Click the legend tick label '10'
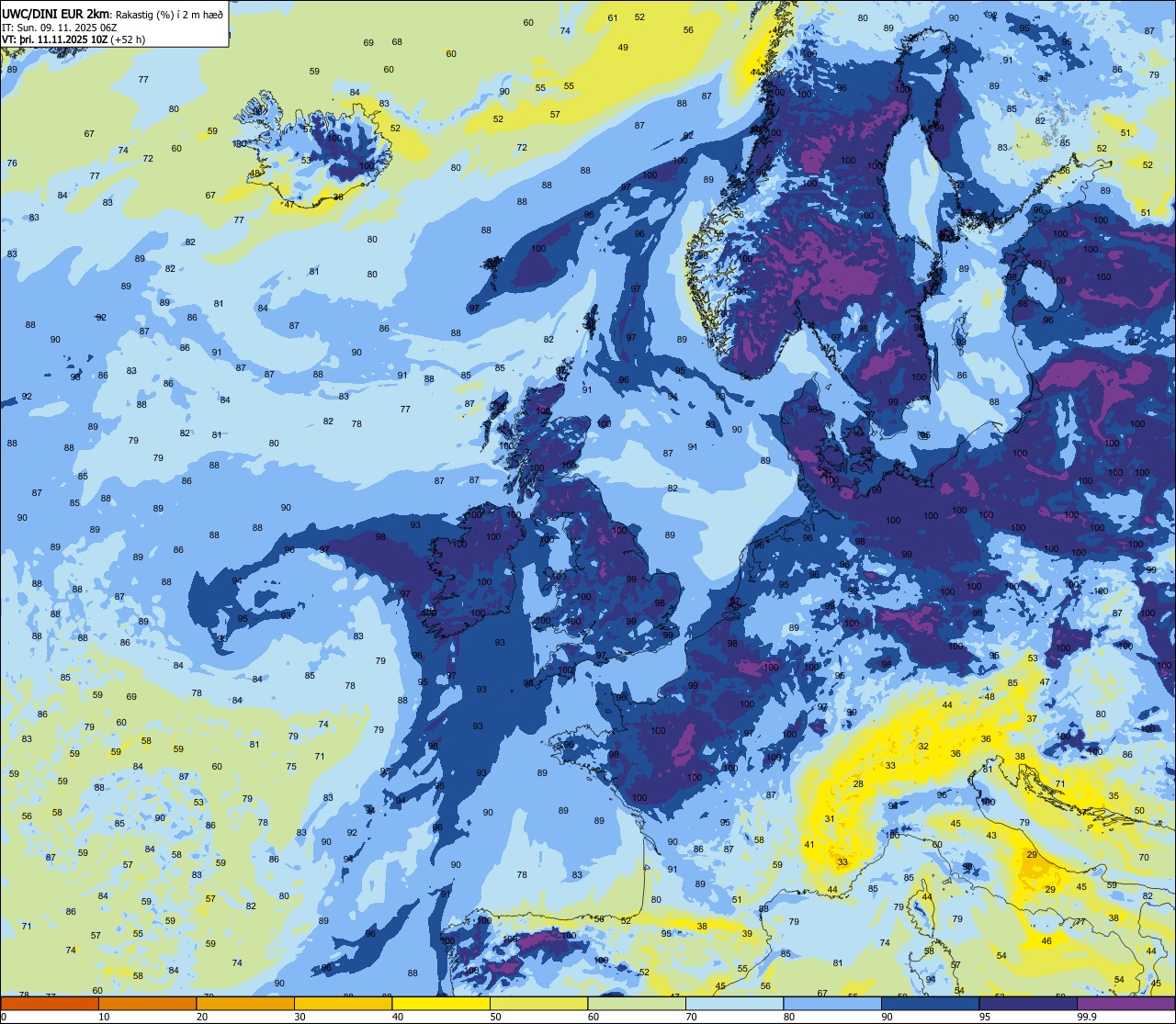 tap(105, 1017)
